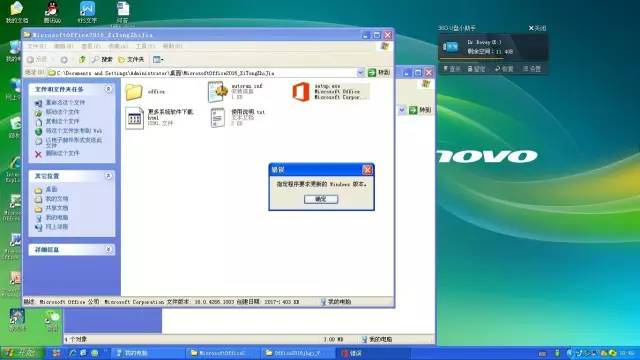Click the 开始 Start button
Viewport: 640px width, 360px height.
click(x=22, y=353)
